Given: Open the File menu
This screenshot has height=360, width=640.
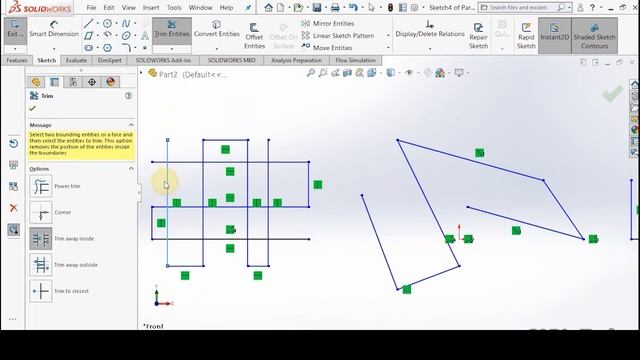Looking at the screenshot, I should [91, 7].
